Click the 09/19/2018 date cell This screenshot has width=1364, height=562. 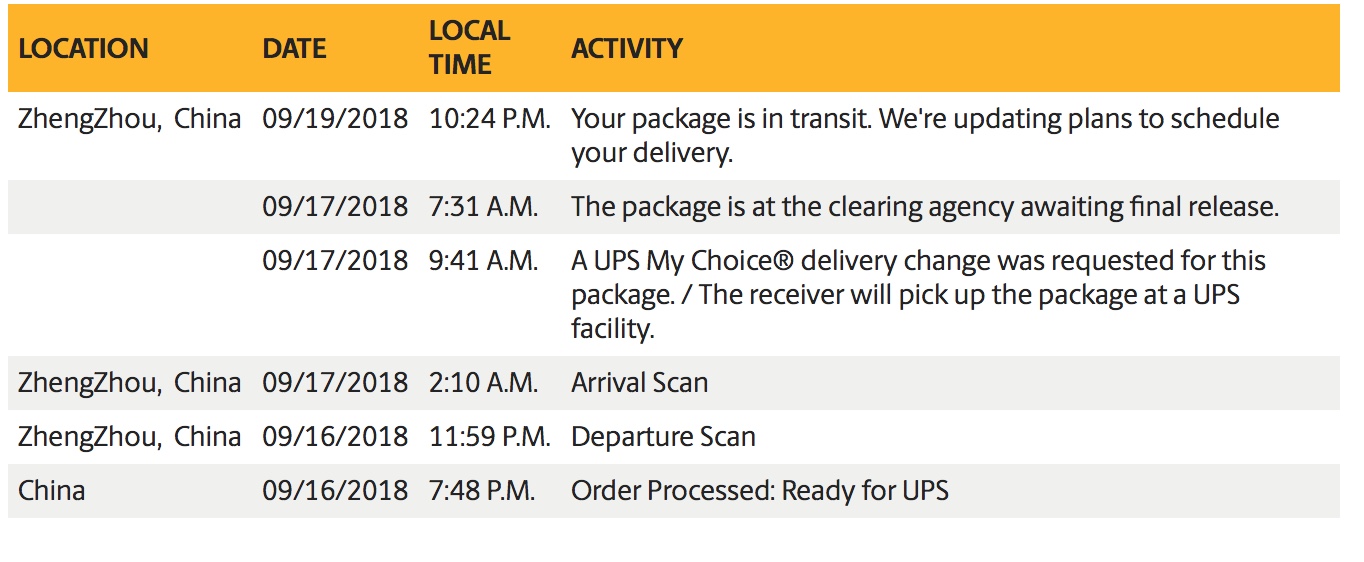coord(335,119)
